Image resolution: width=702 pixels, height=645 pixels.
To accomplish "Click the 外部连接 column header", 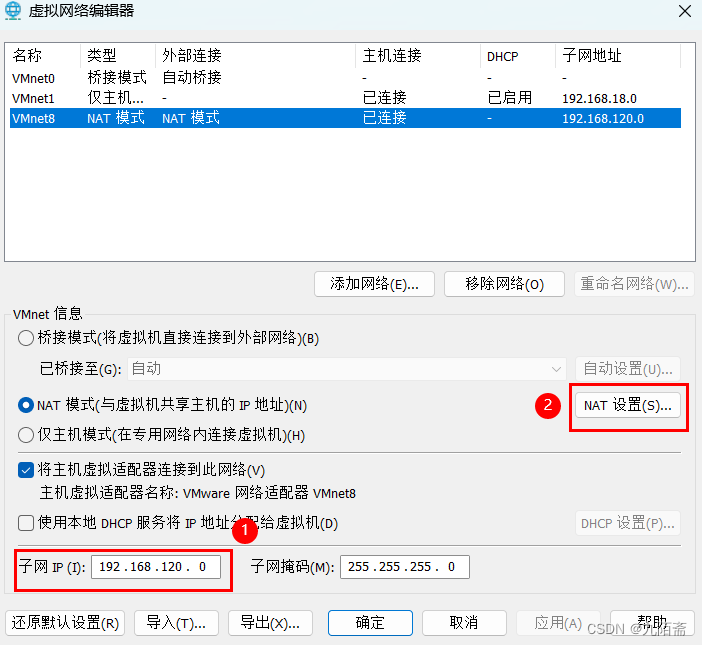I will point(256,56).
